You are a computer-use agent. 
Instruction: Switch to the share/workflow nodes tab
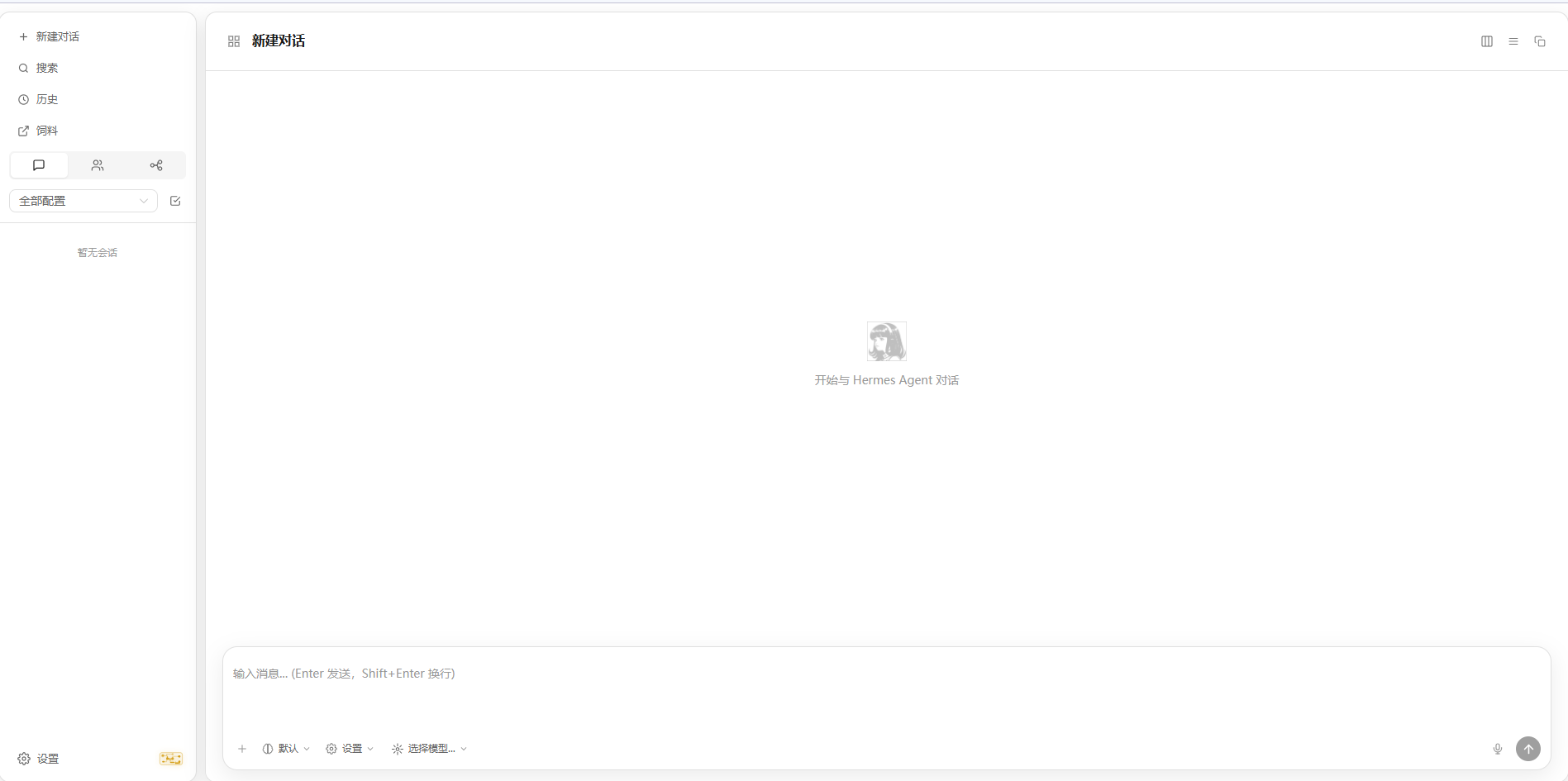click(156, 165)
